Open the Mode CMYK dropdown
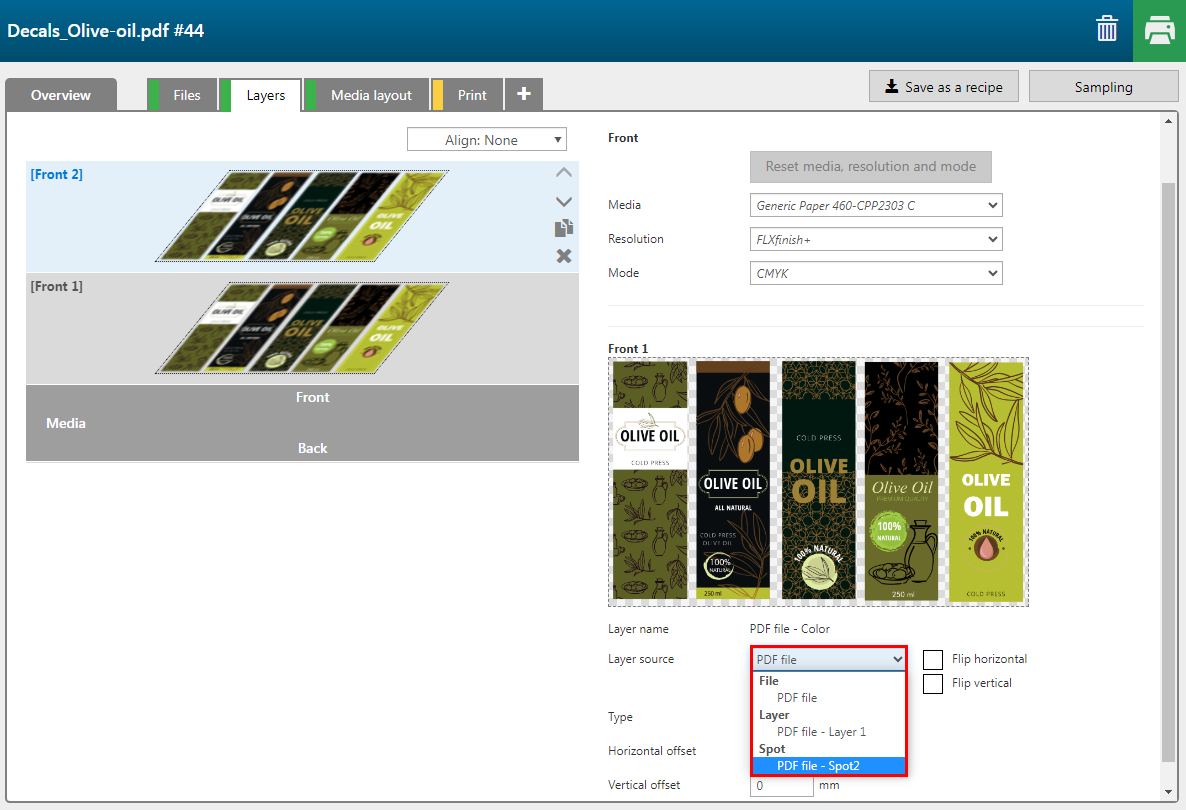This screenshot has height=810, width=1186. 876,273
